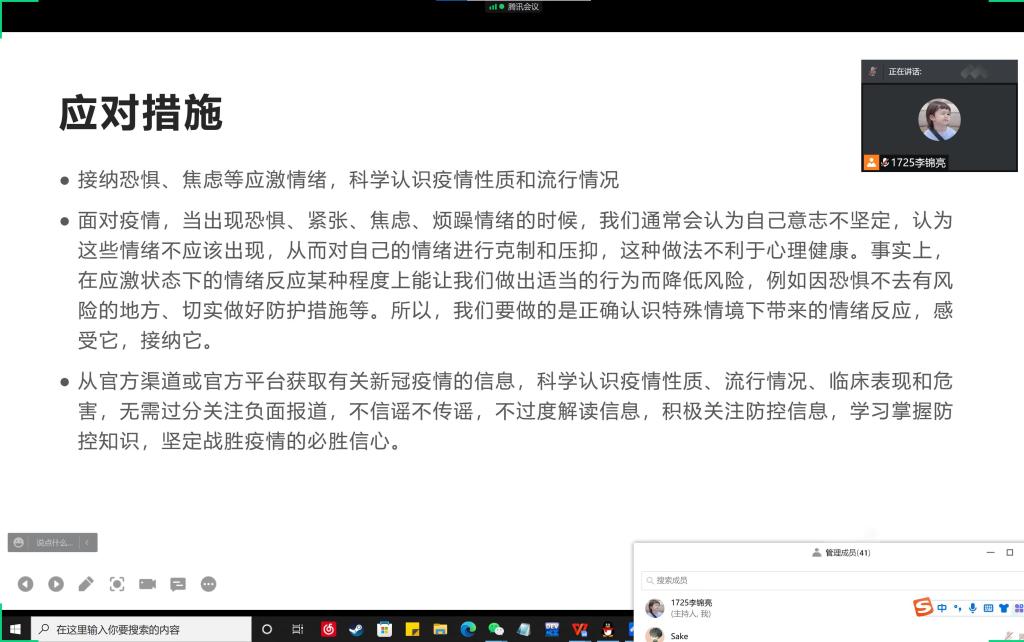Click the emoji smiley in chat bar
The width and height of the screenshot is (1024, 642).
[x=19, y=542]
